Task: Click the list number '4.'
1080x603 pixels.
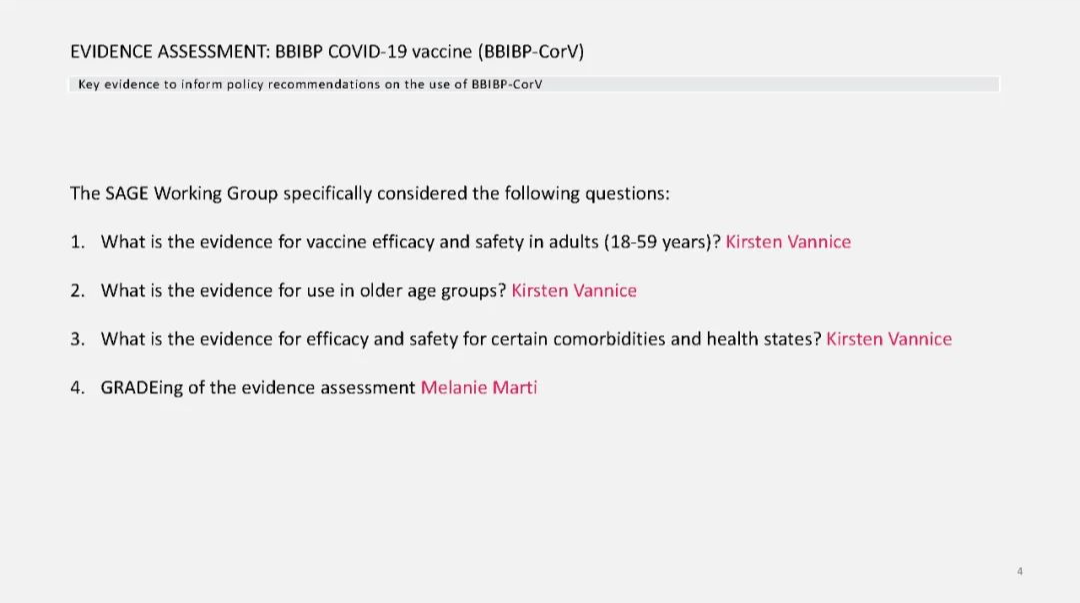Action: click(x=77, y=388)
